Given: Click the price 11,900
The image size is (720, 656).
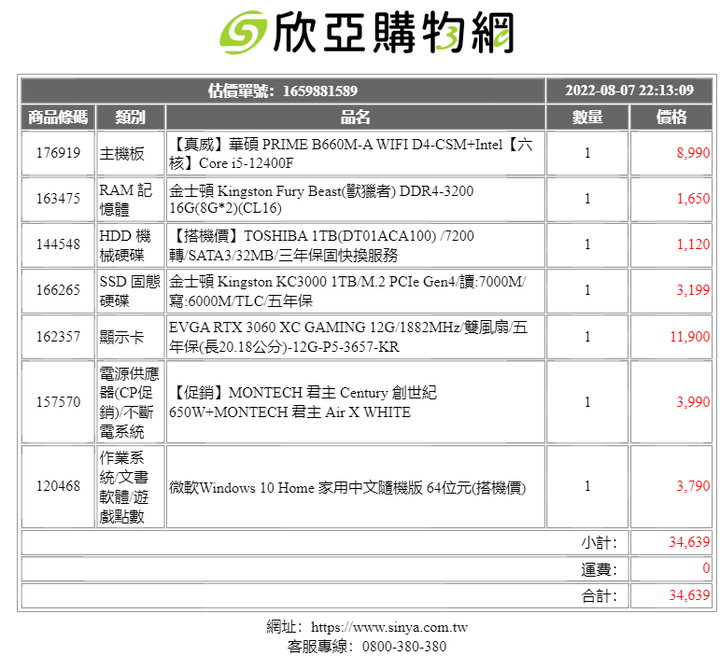Looking at the screenshot, I should 690,337.
